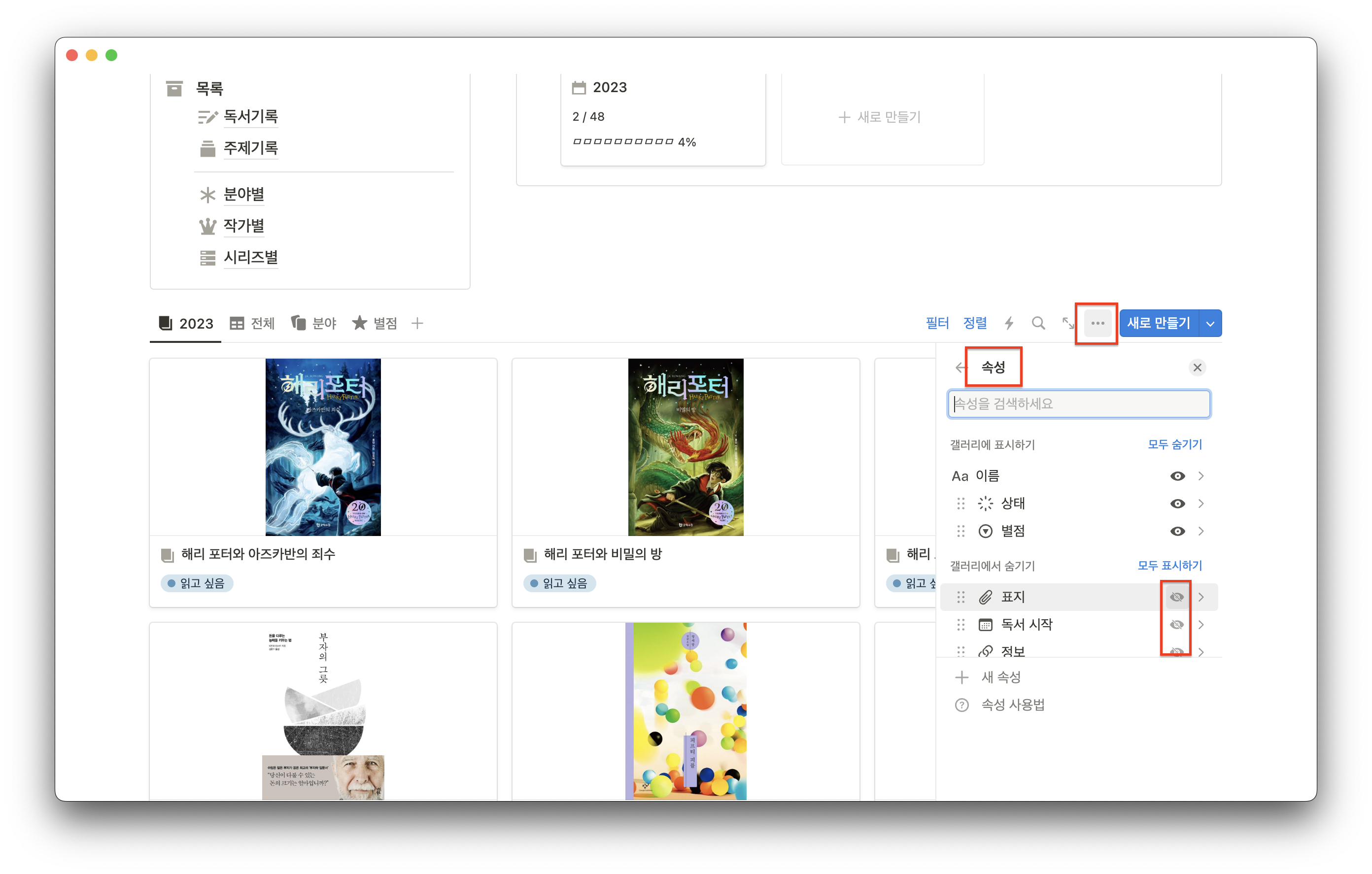Open the three-dot view options menu
Screen dimensions: 1372x874
pos(1098,324)
